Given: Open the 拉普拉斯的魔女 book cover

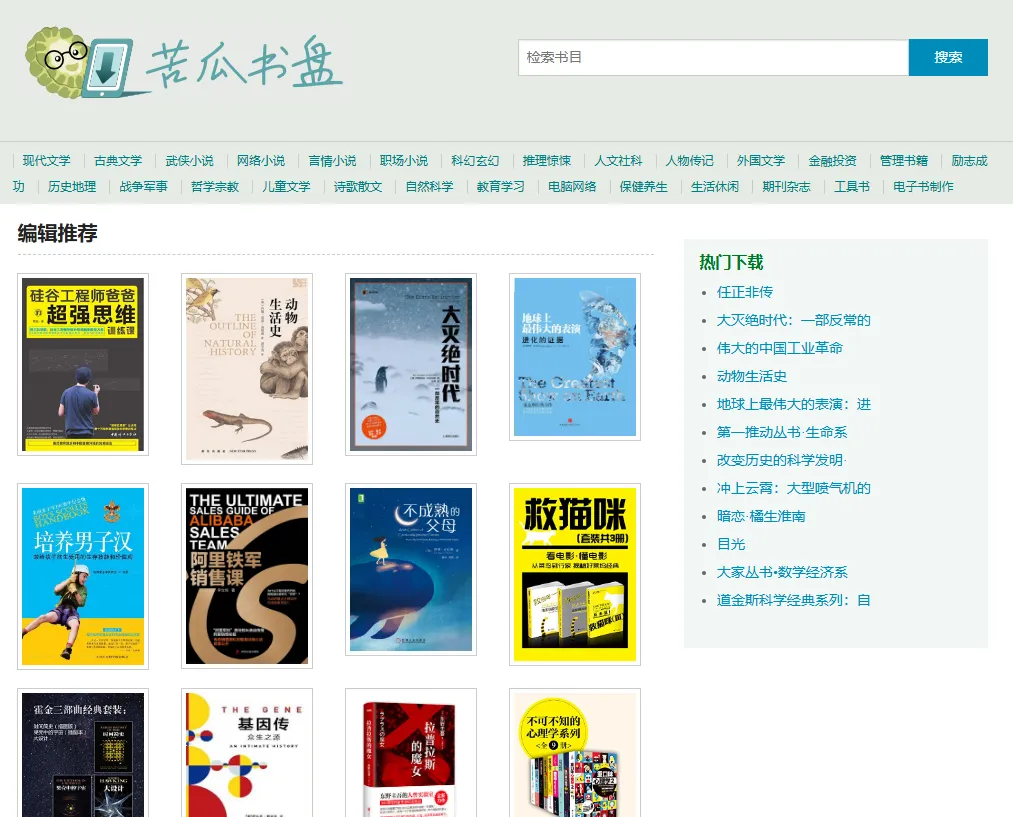Looking at the screenshot, I should (411, 753).
